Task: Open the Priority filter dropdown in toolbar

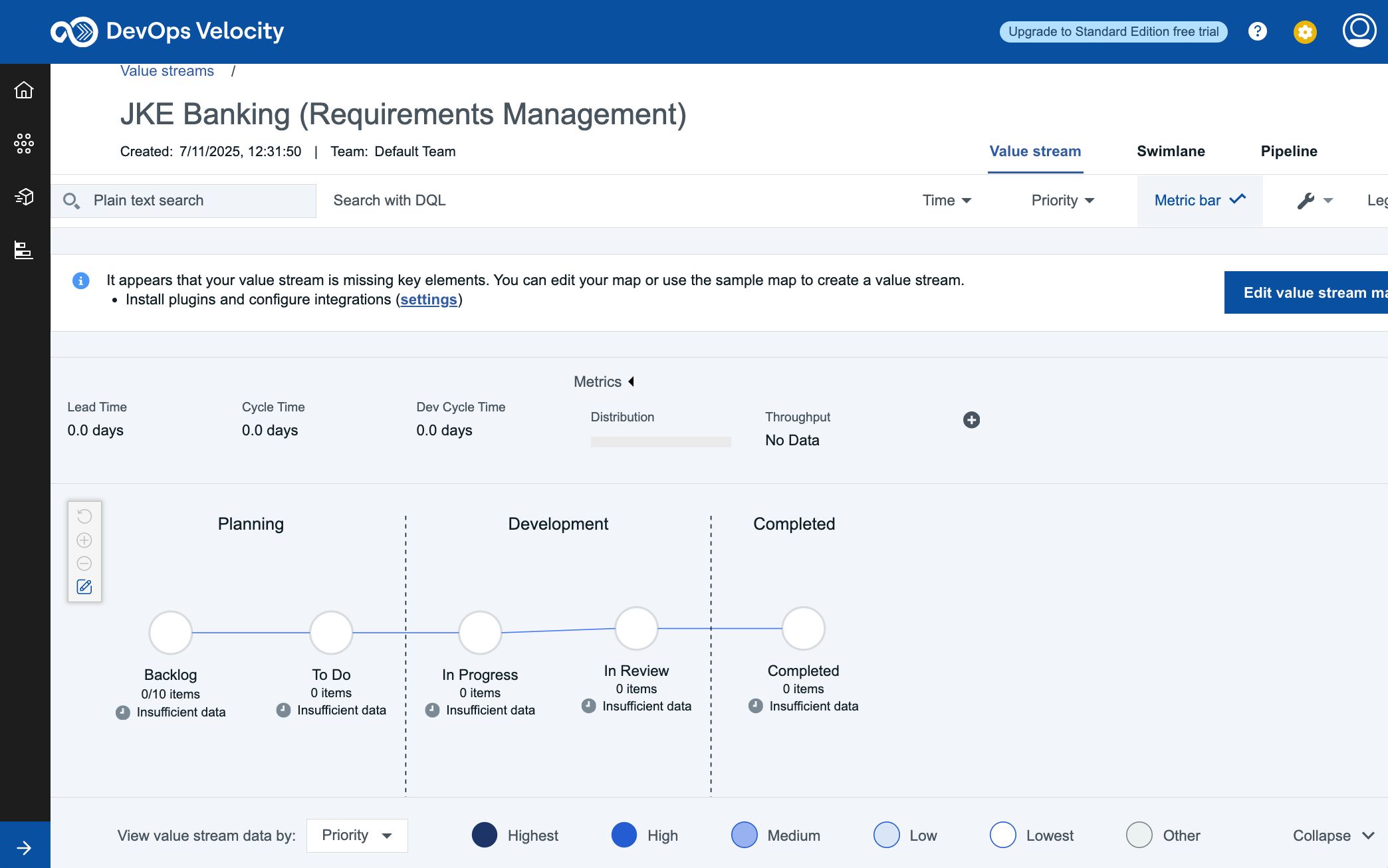Action: pos(1062,200)
